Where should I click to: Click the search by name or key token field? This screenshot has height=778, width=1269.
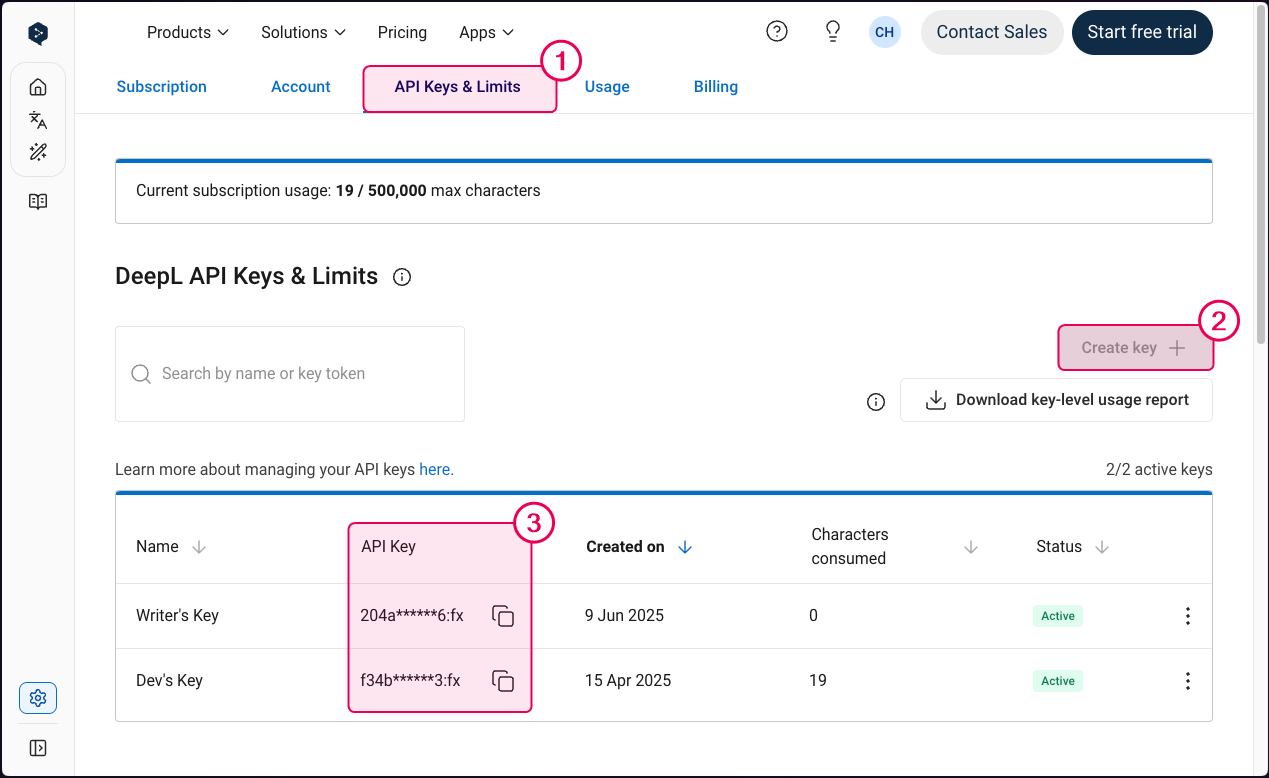pyautogui.click(x=289, y=373)
